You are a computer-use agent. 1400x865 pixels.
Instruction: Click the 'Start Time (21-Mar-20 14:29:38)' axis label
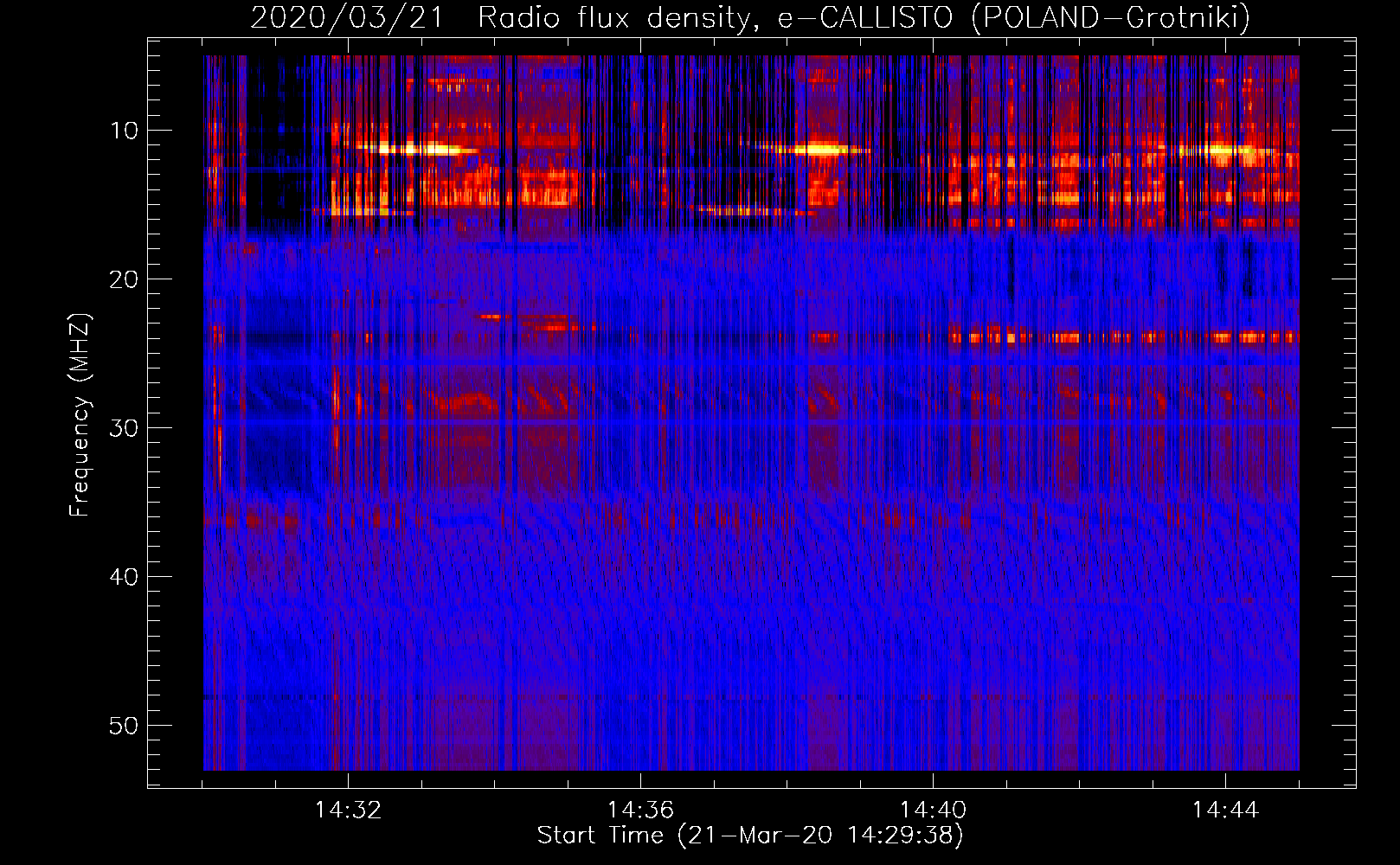click(x=750, y=836)
